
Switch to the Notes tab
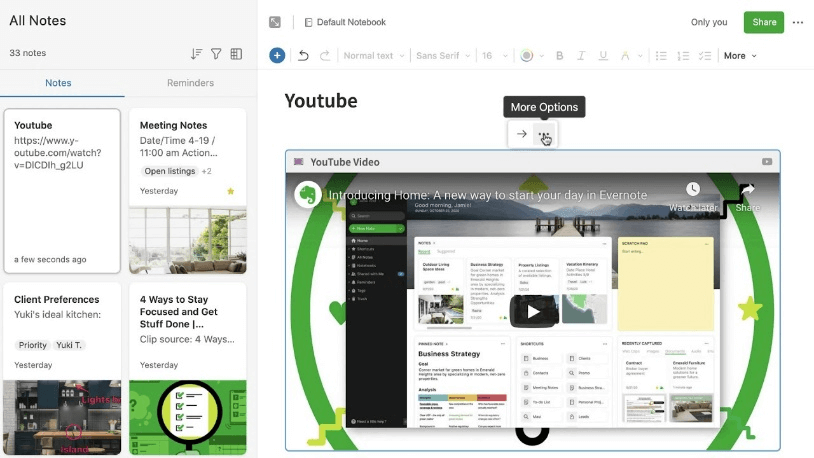tap(58, 83)
